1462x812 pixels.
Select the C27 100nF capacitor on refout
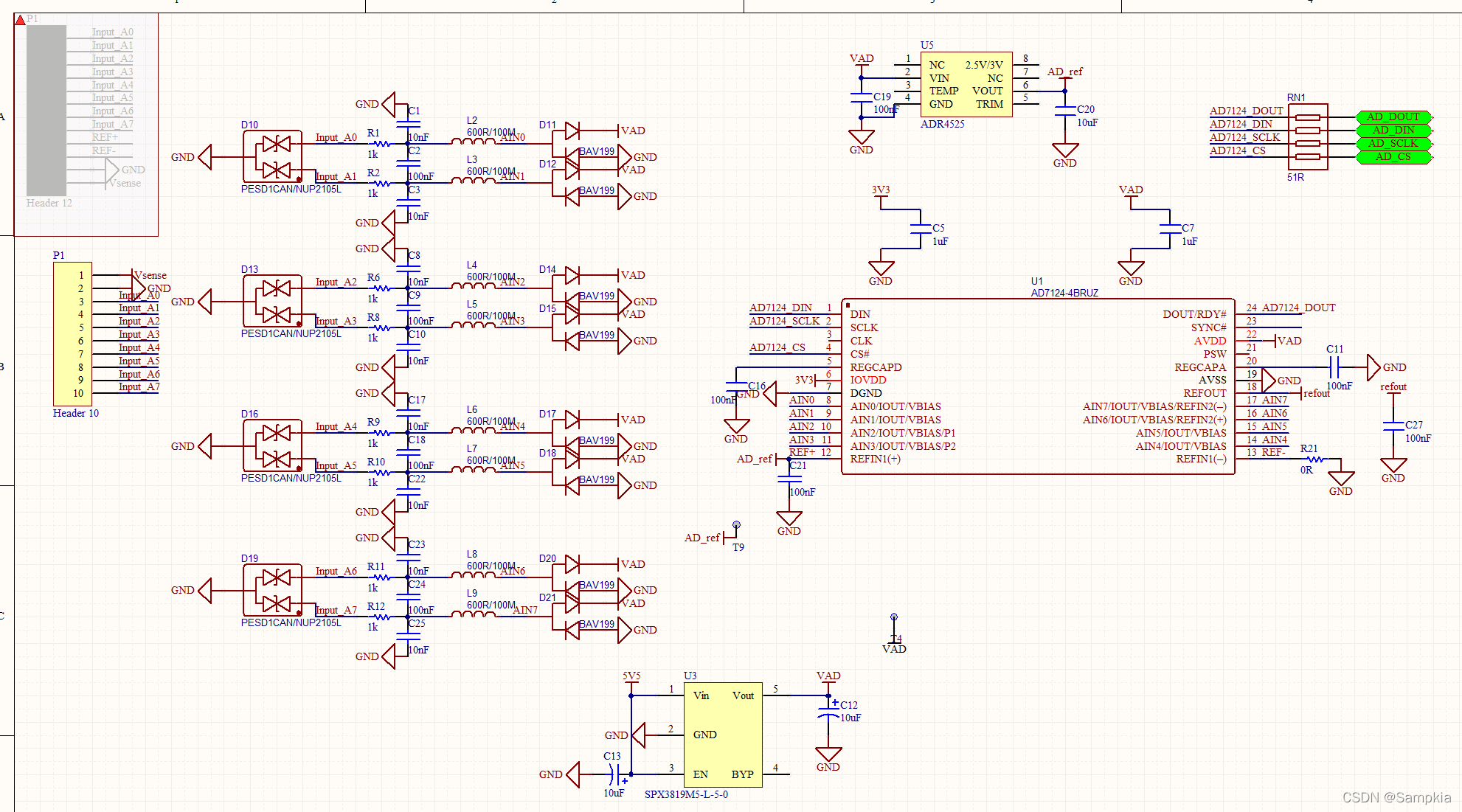[1393, 426]
